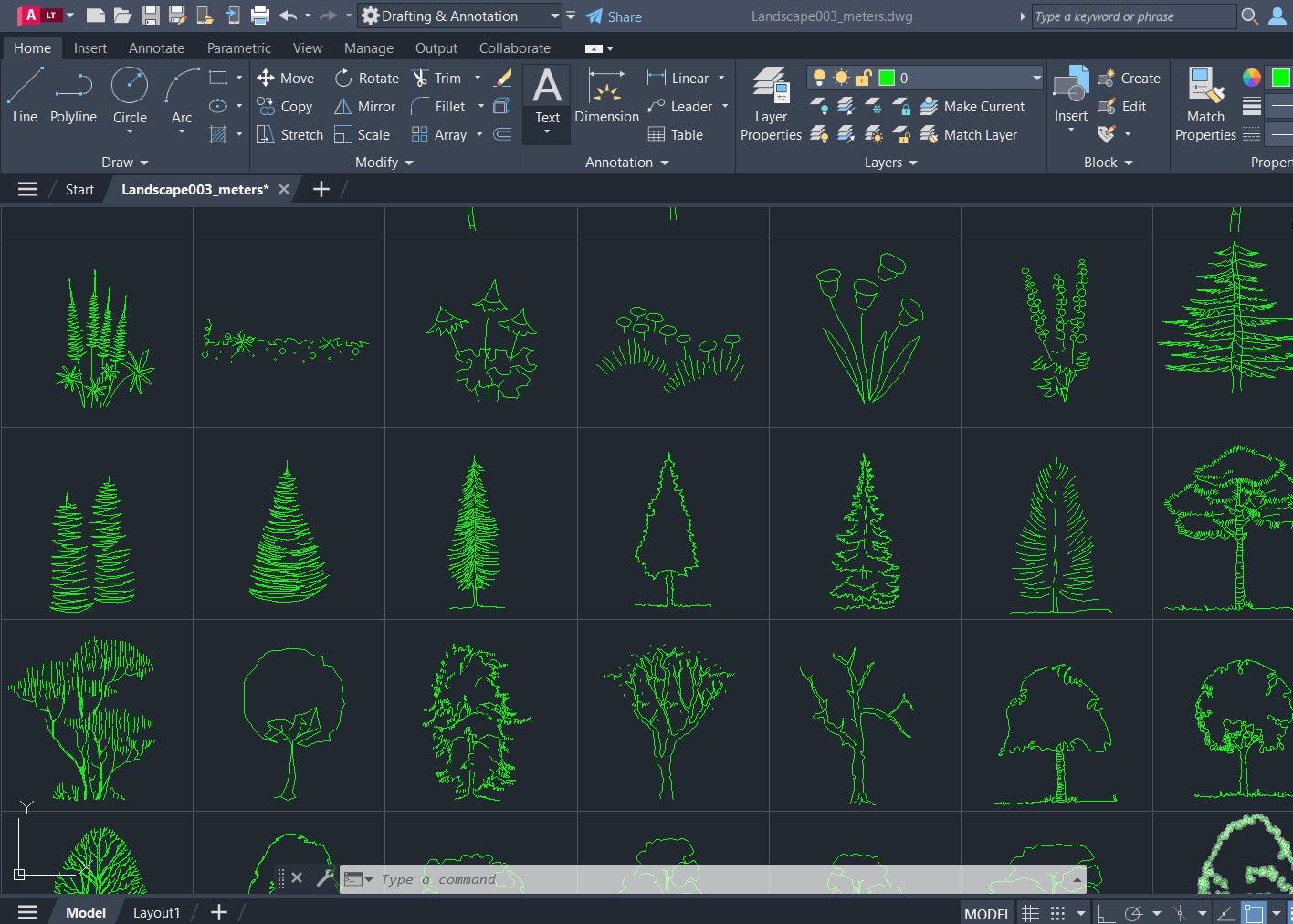Select the Mirror tool
This screenshot has height=924, width=1293.
pyautogui.click(x=364, y=106)
